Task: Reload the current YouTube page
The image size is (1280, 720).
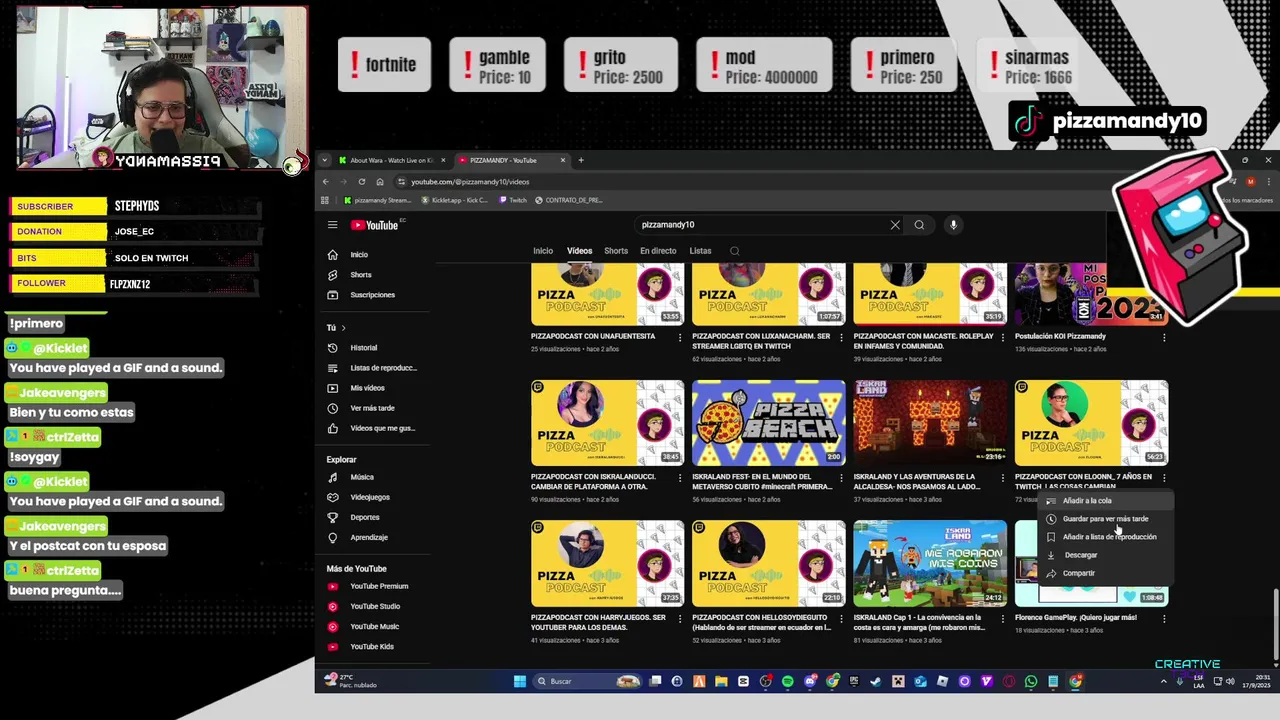Action: (x=362, y=181)
